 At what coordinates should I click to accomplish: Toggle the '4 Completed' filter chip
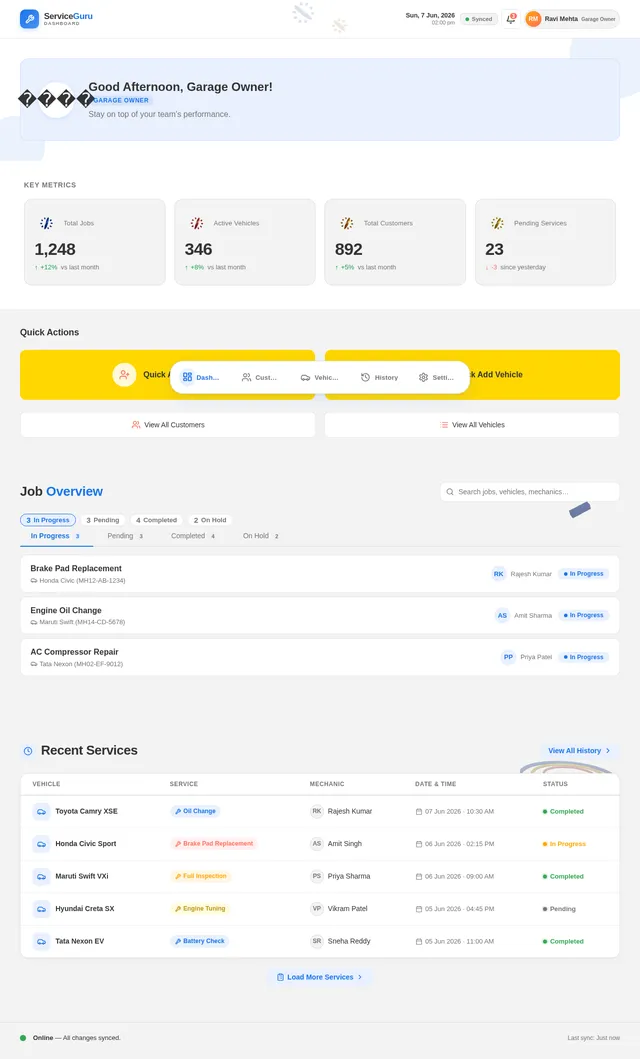[156, 520]
